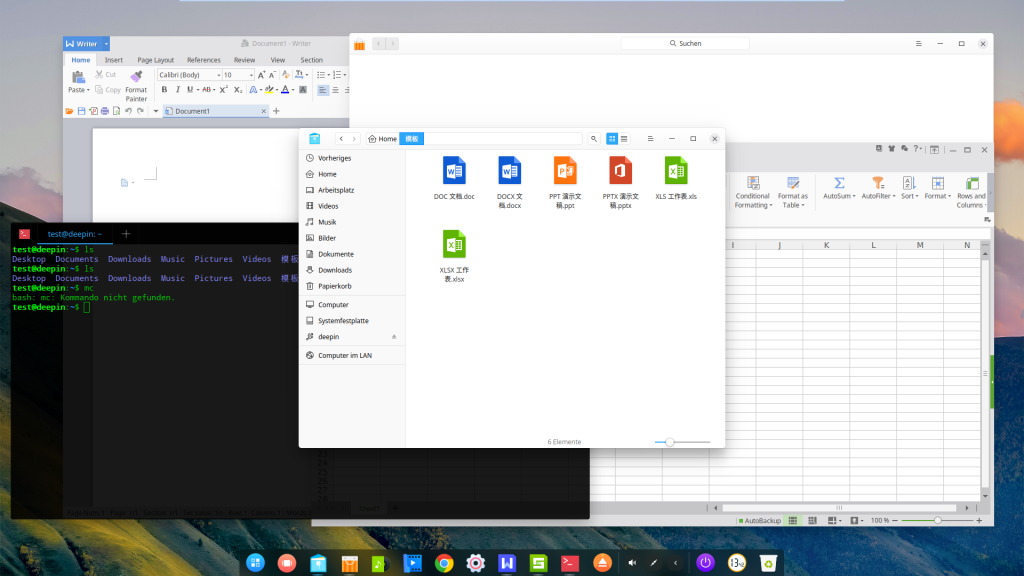Open the Page Layout ribbon tab
The width and height of the screenshot is (1024, 576).
click(155, 60)
